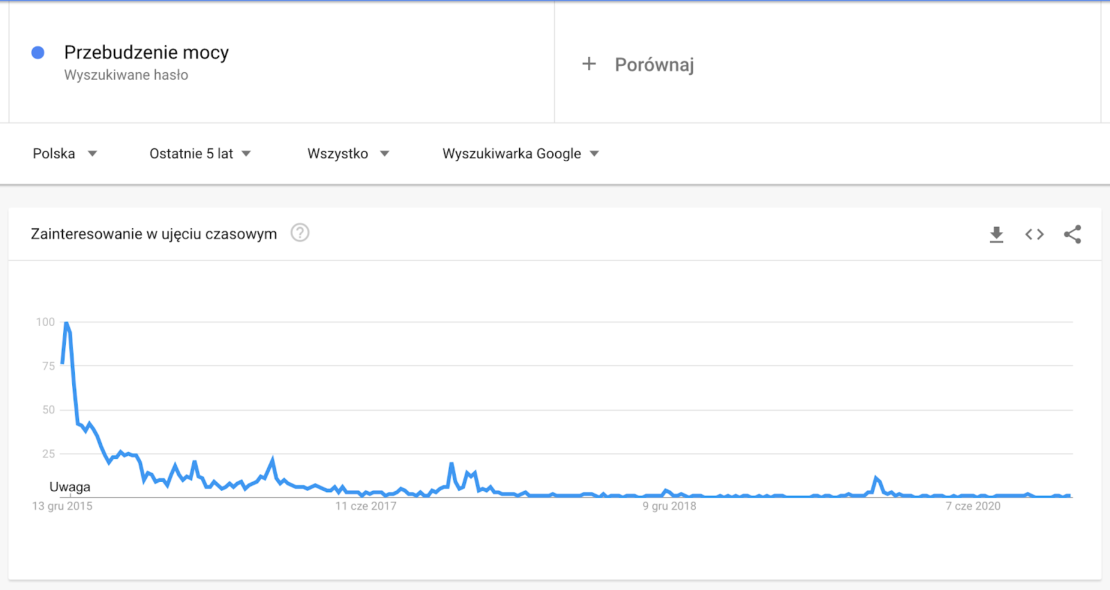Open the 'Wszystko' category dropdown
1110x590 pixels.
coord(348,153)
